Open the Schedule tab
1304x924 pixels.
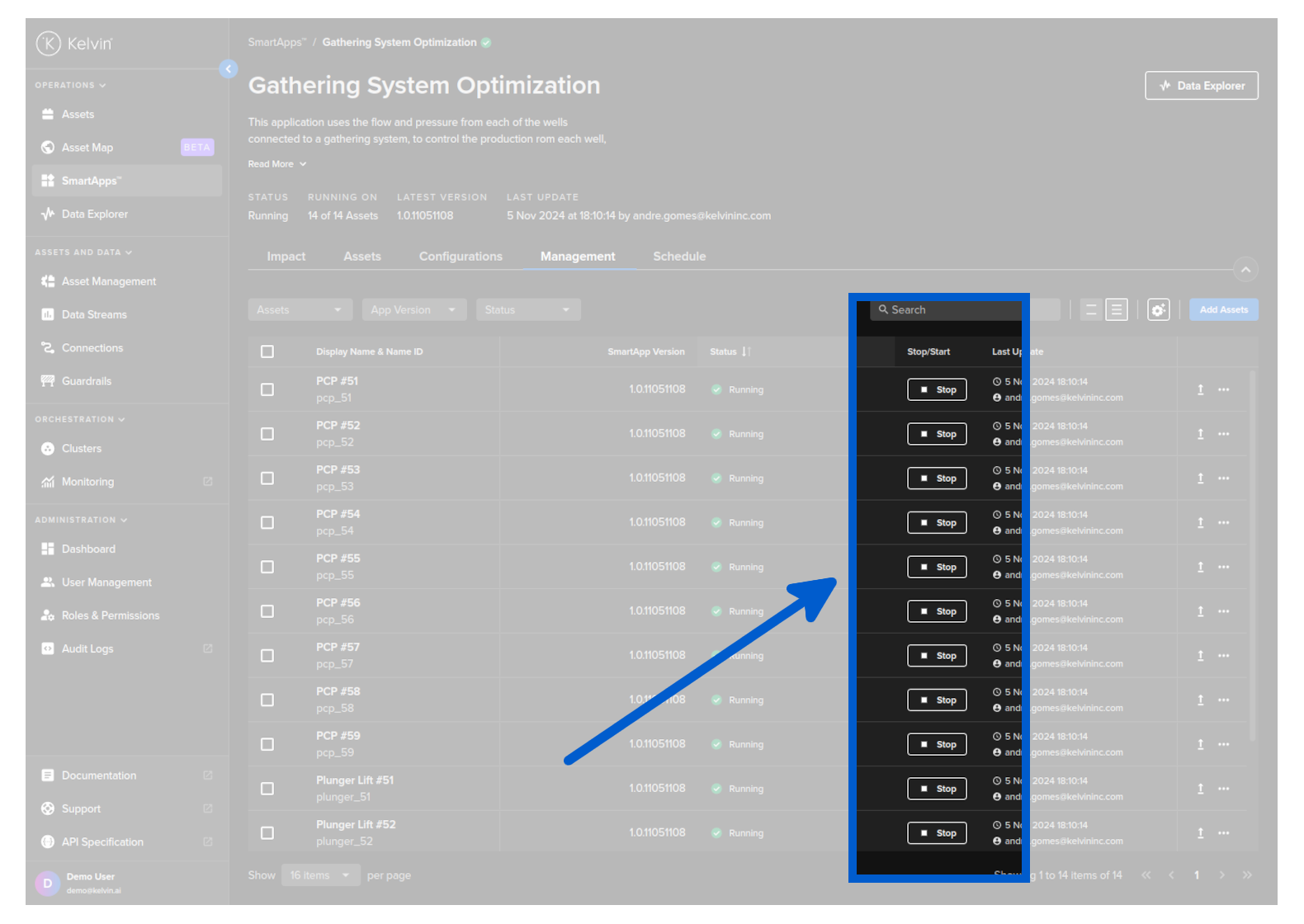pyautogui.click(x=679, y=257)
